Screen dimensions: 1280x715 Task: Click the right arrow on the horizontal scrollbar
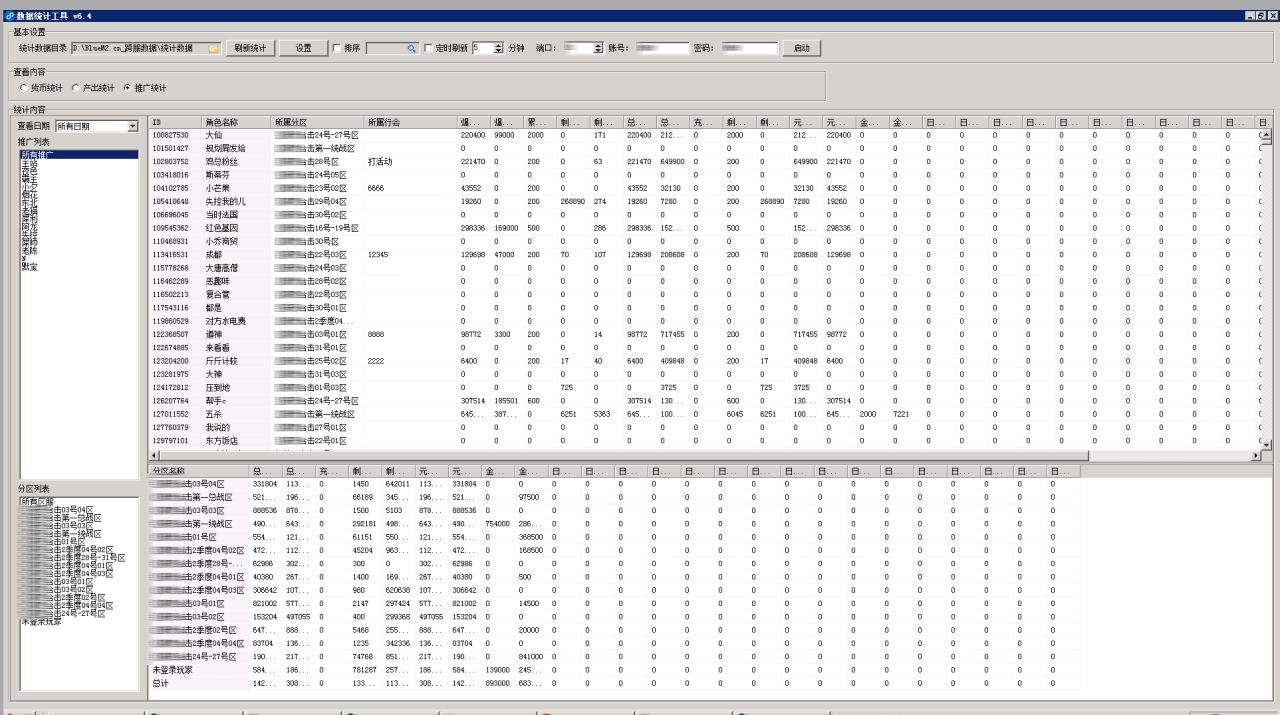click(x=1256, y=456)
